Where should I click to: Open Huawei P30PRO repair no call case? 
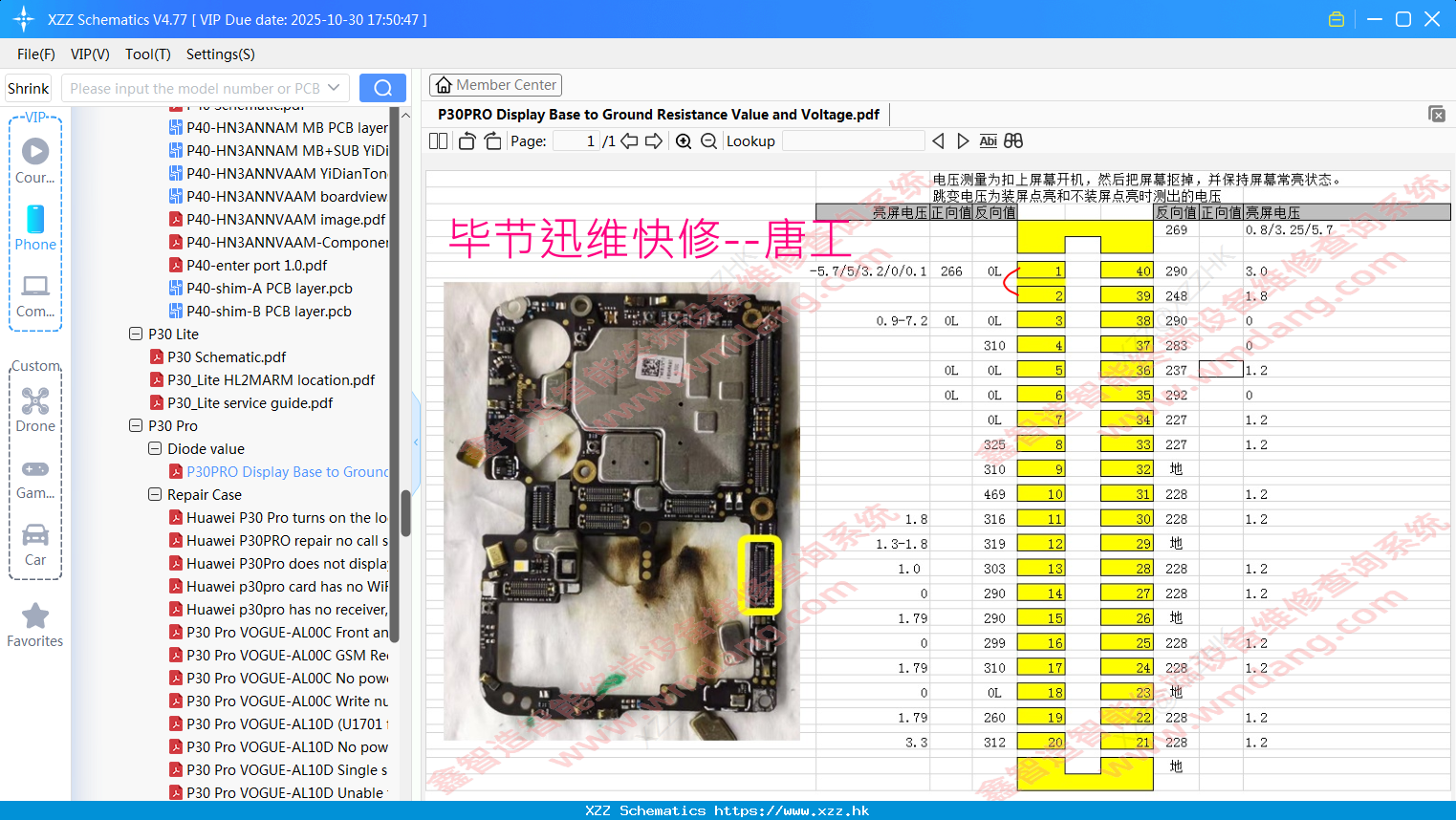[x=287, y=540]
